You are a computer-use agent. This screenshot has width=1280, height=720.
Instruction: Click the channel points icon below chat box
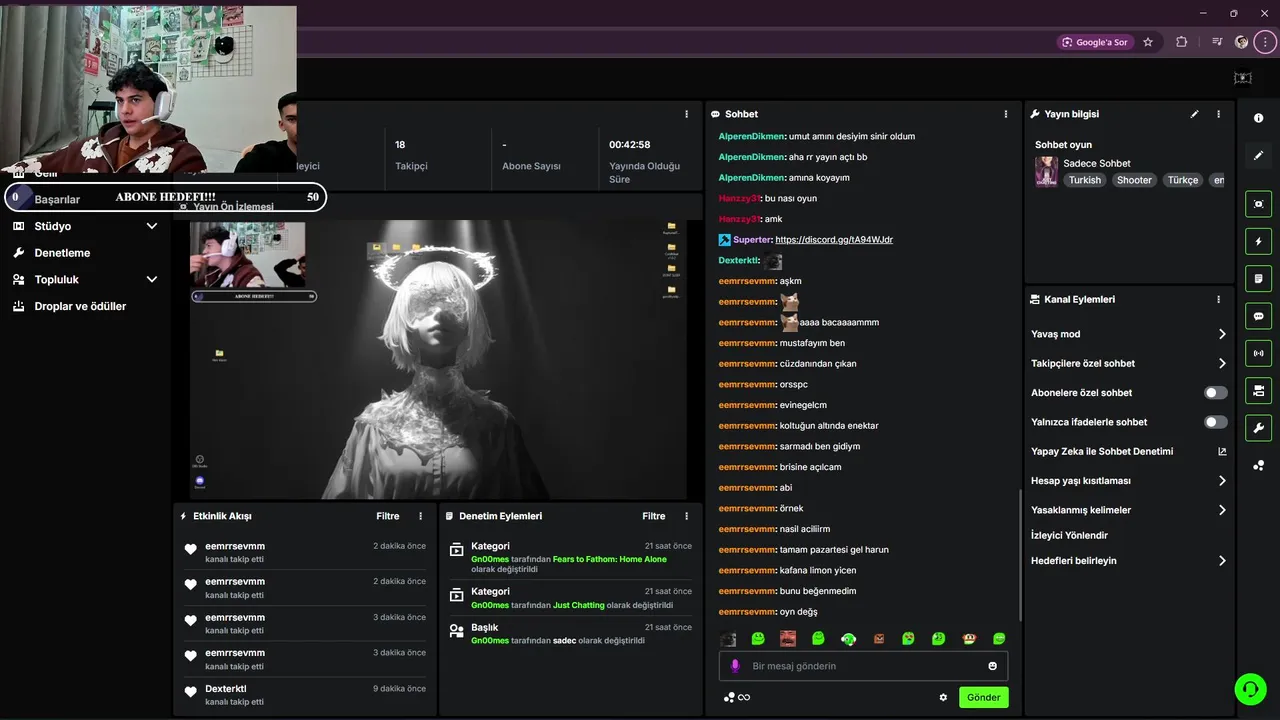pos(729,697)
